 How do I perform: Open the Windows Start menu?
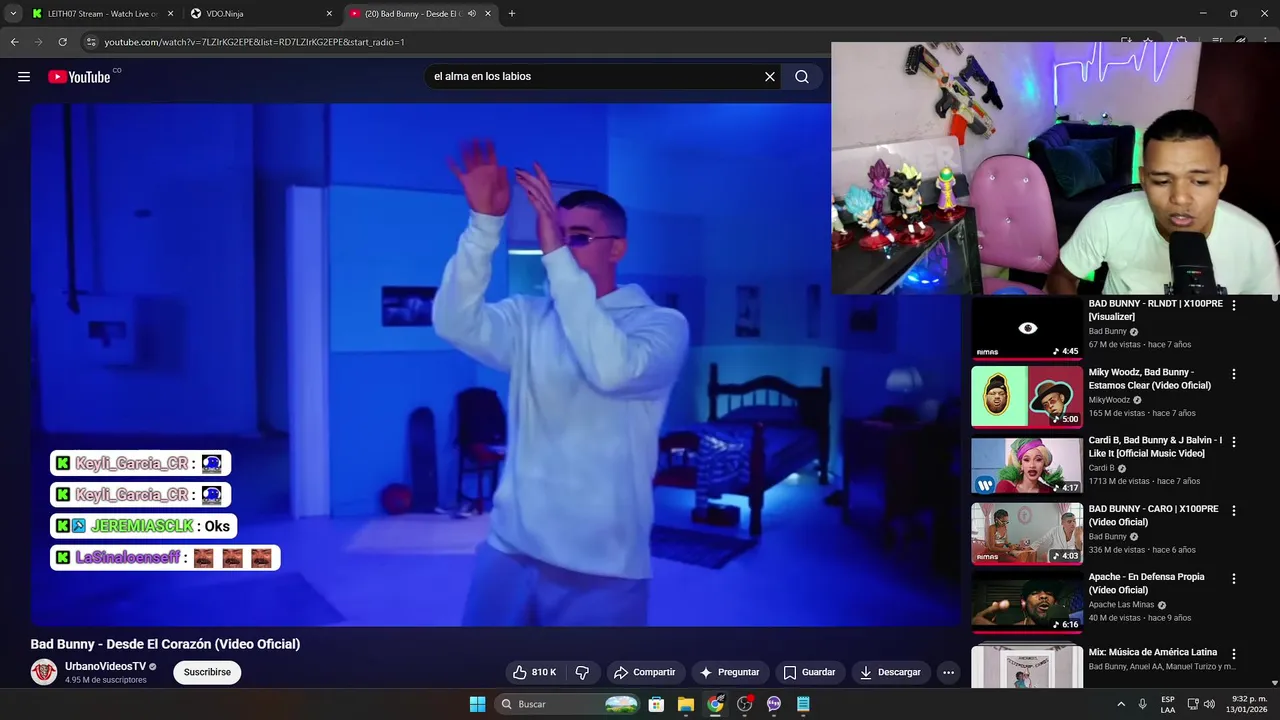click(x=477, y=704)
